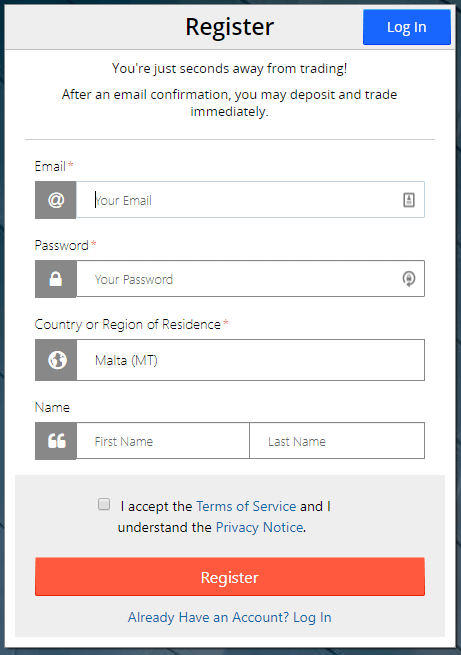Click the Email field label
Image resolution: width=461 pixels, height=655 pixels.
click(50, 166)
